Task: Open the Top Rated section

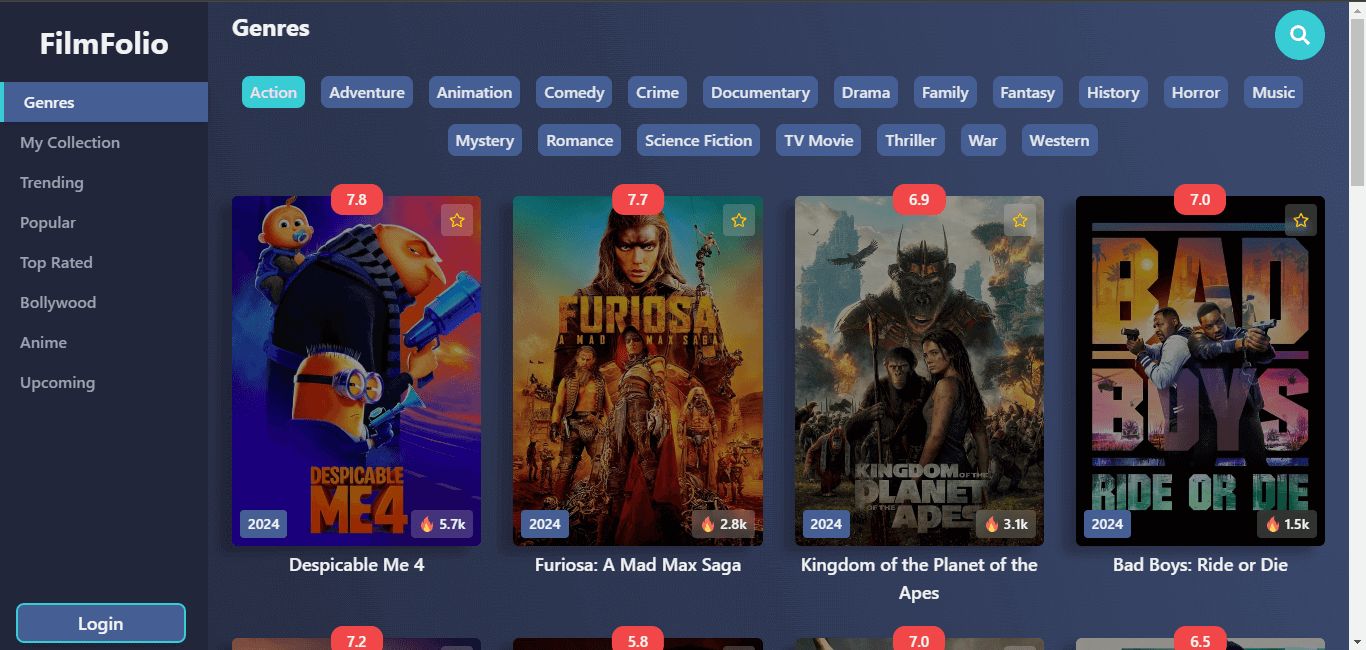Action: (x=104, y=262)
